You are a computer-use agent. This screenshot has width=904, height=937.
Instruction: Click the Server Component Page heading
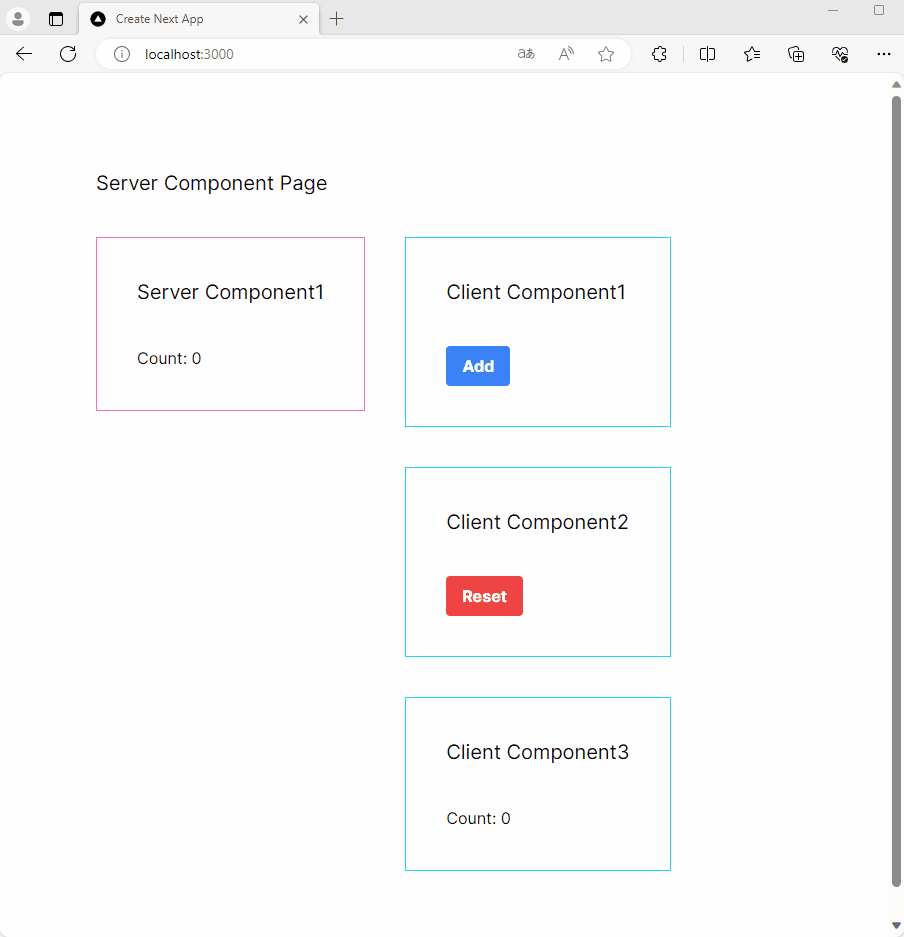point(212,183)
